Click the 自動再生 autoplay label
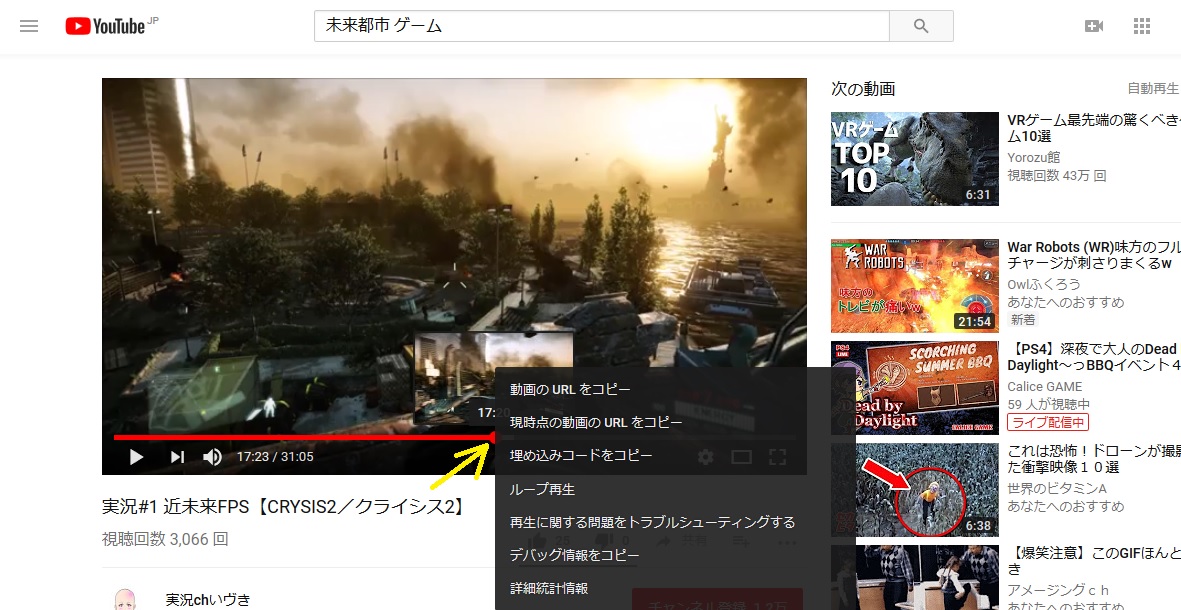 click(1153, 89)
